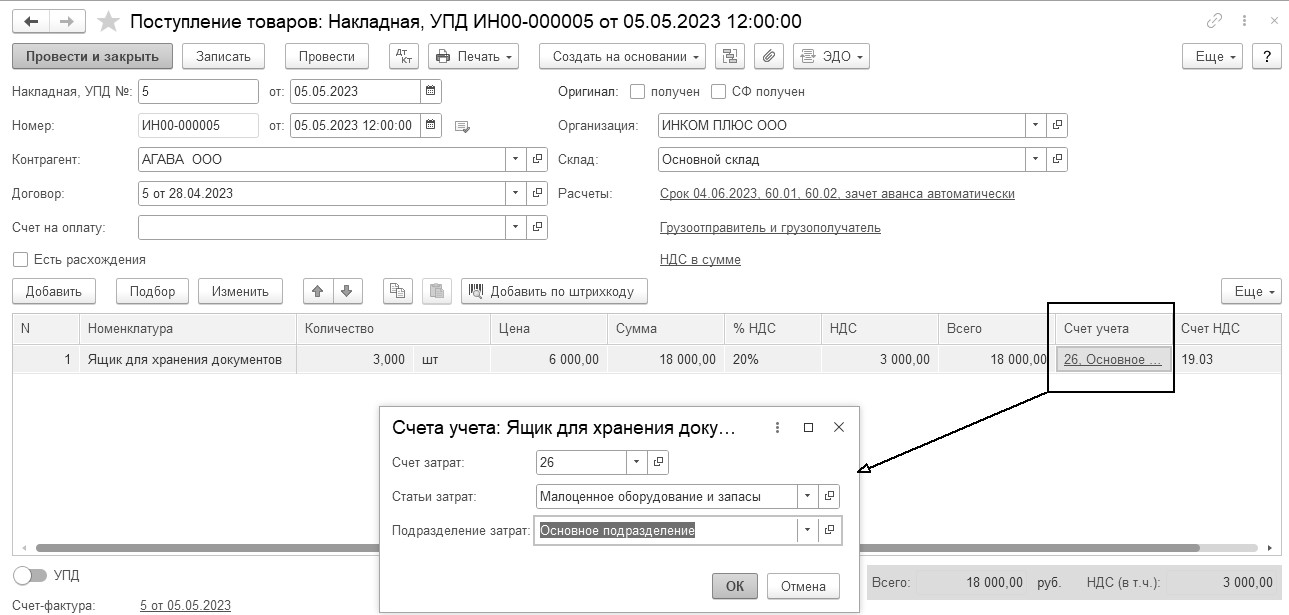Check СФ получен checkbox
Screen dimensions: 1289x615
718,91
